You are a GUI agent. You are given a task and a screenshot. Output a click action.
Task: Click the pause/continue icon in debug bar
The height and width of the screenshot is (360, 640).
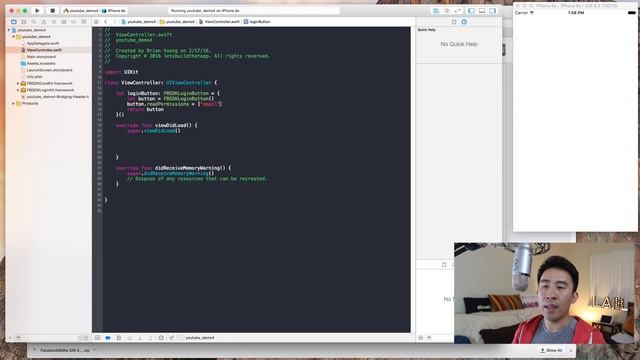(119, 338)
